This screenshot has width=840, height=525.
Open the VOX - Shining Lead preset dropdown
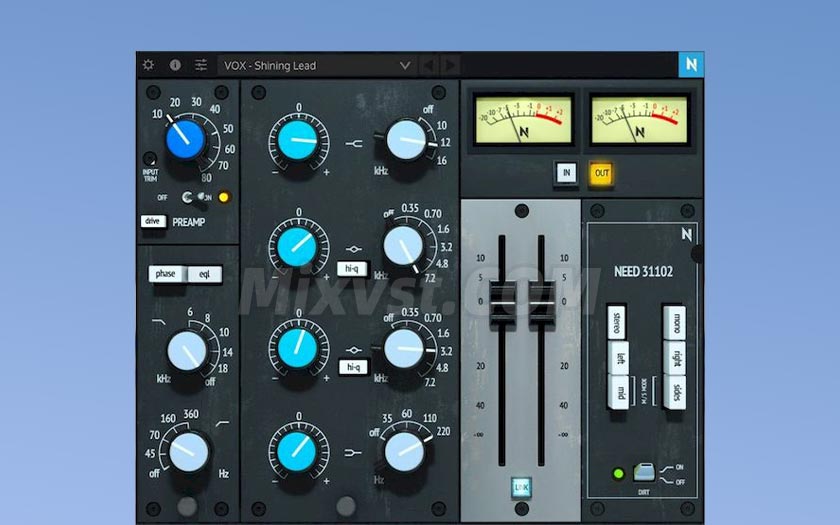(x=318, y=65)
